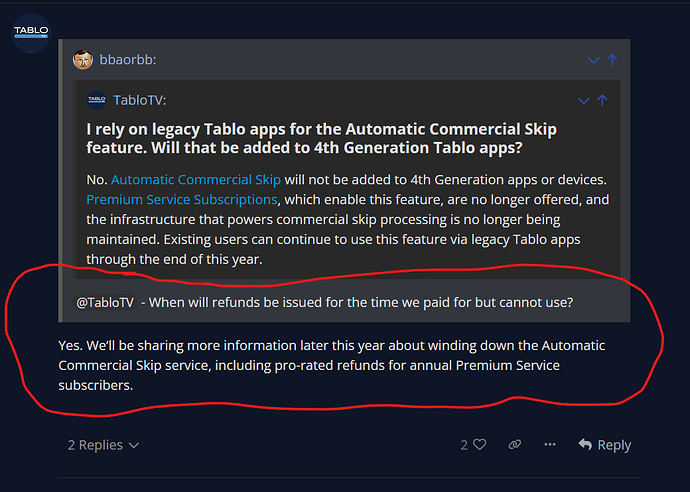
Task: Click the bbaorbb username in the quote
Action: [x=128, y=60]
